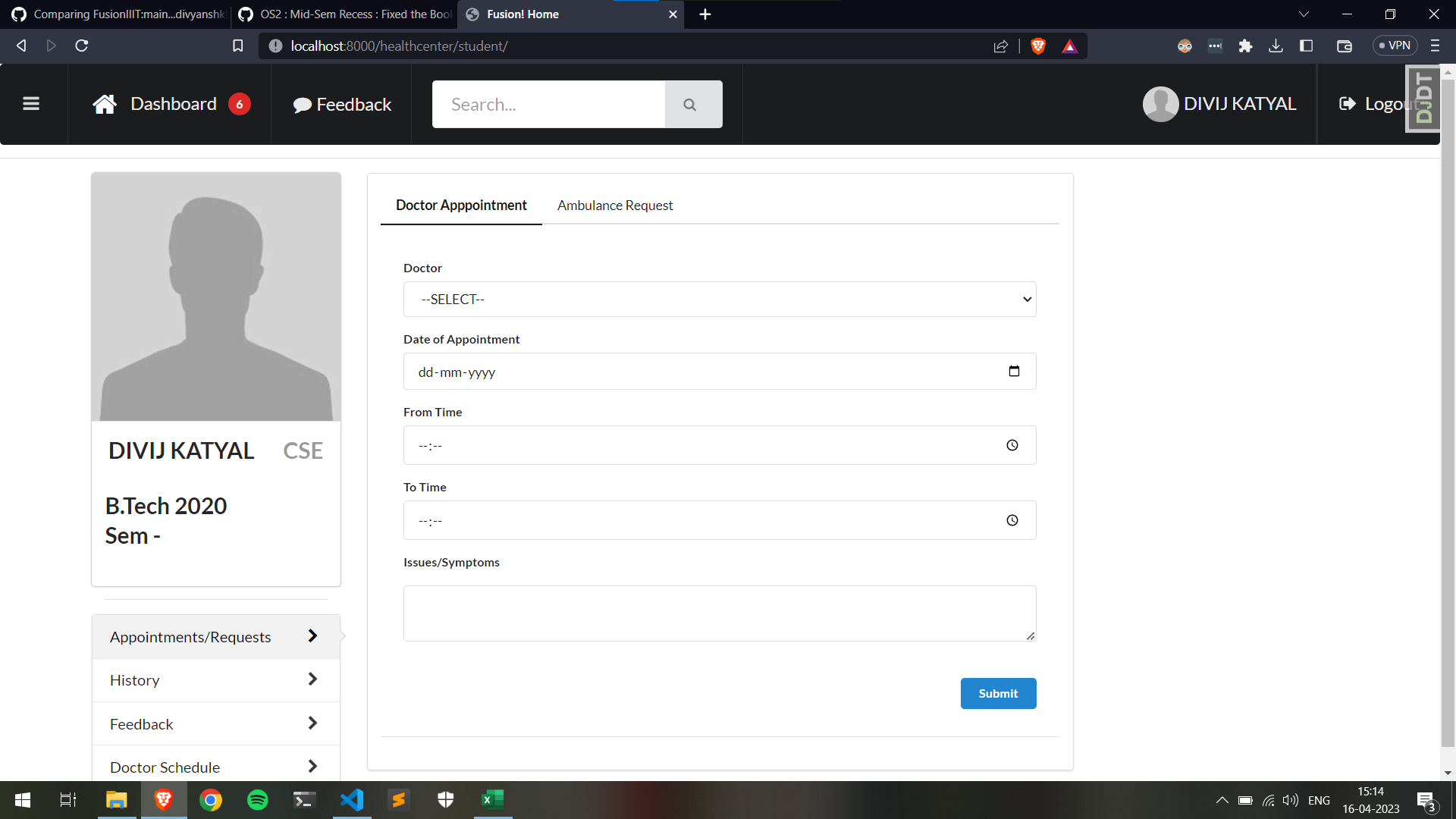Viewport: 1456px width, 819px height.
Task: Bookmark this page icon
Action: coord(237,46)
